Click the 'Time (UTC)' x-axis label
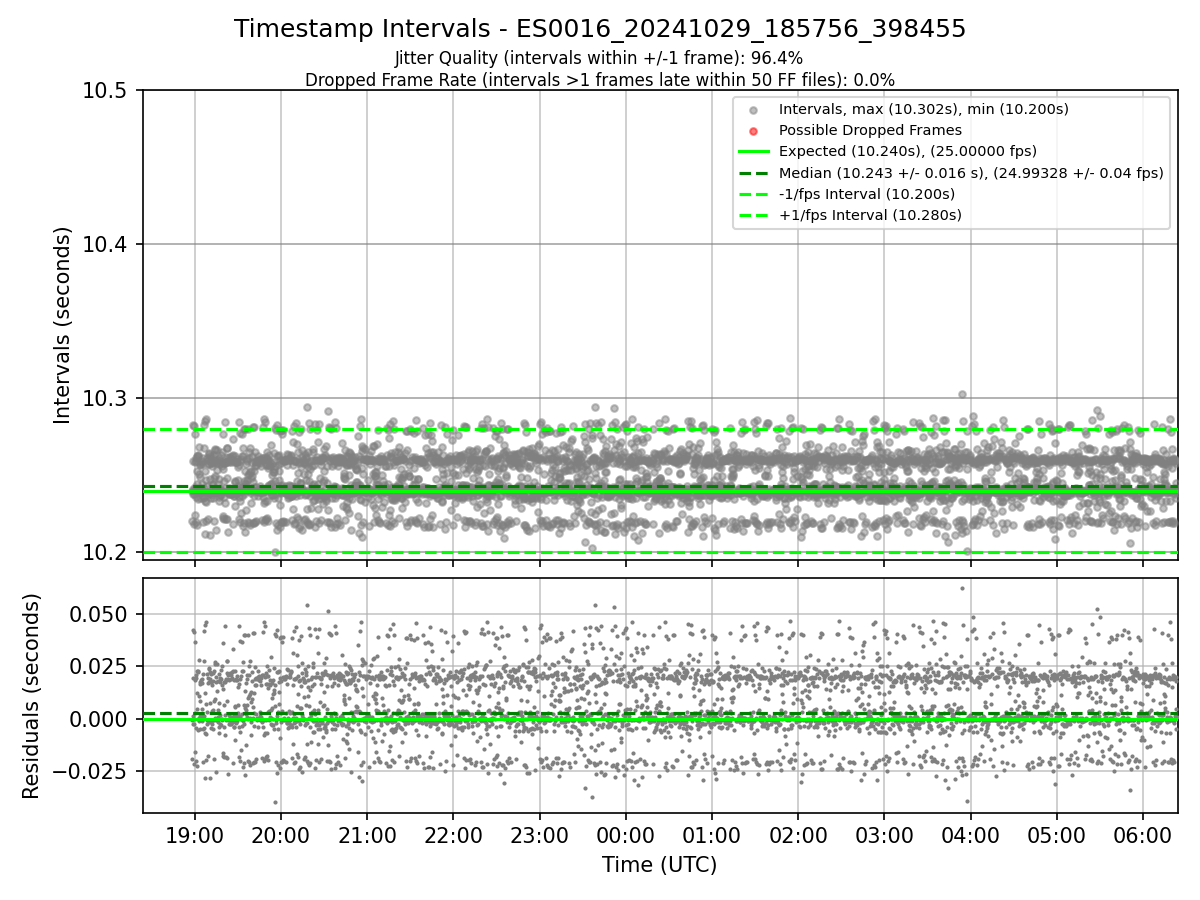Screen dimensions: 1200x900 tap(659, 865)
